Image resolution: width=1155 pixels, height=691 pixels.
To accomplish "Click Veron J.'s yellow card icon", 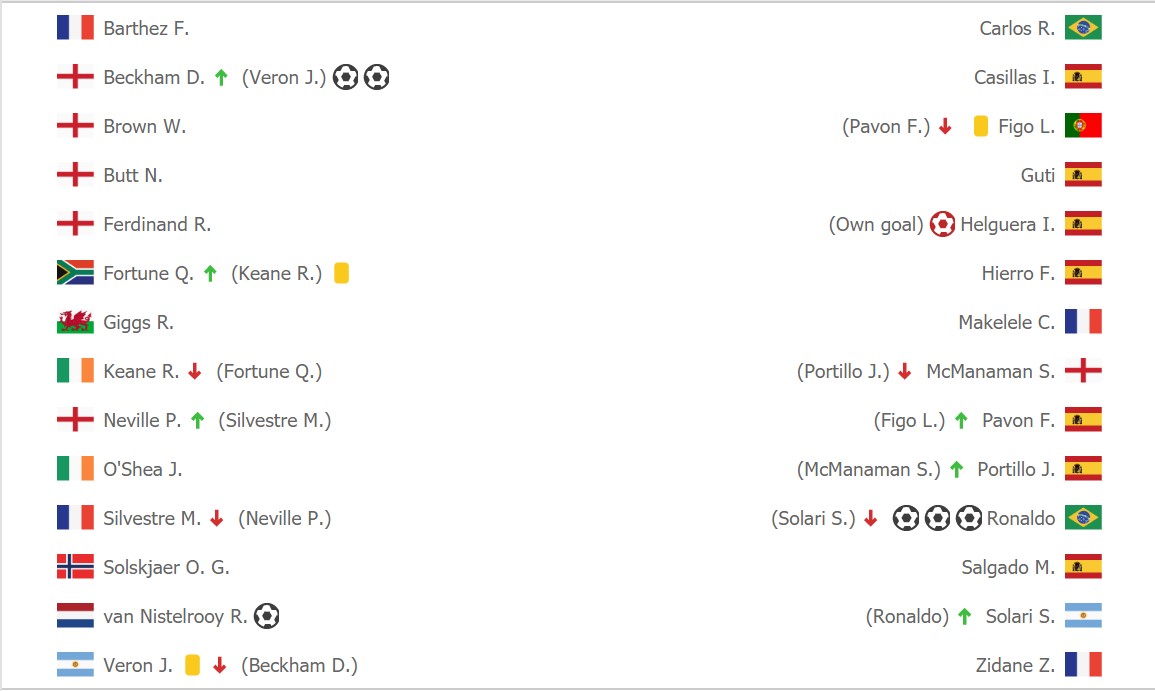I will [192, 665].
